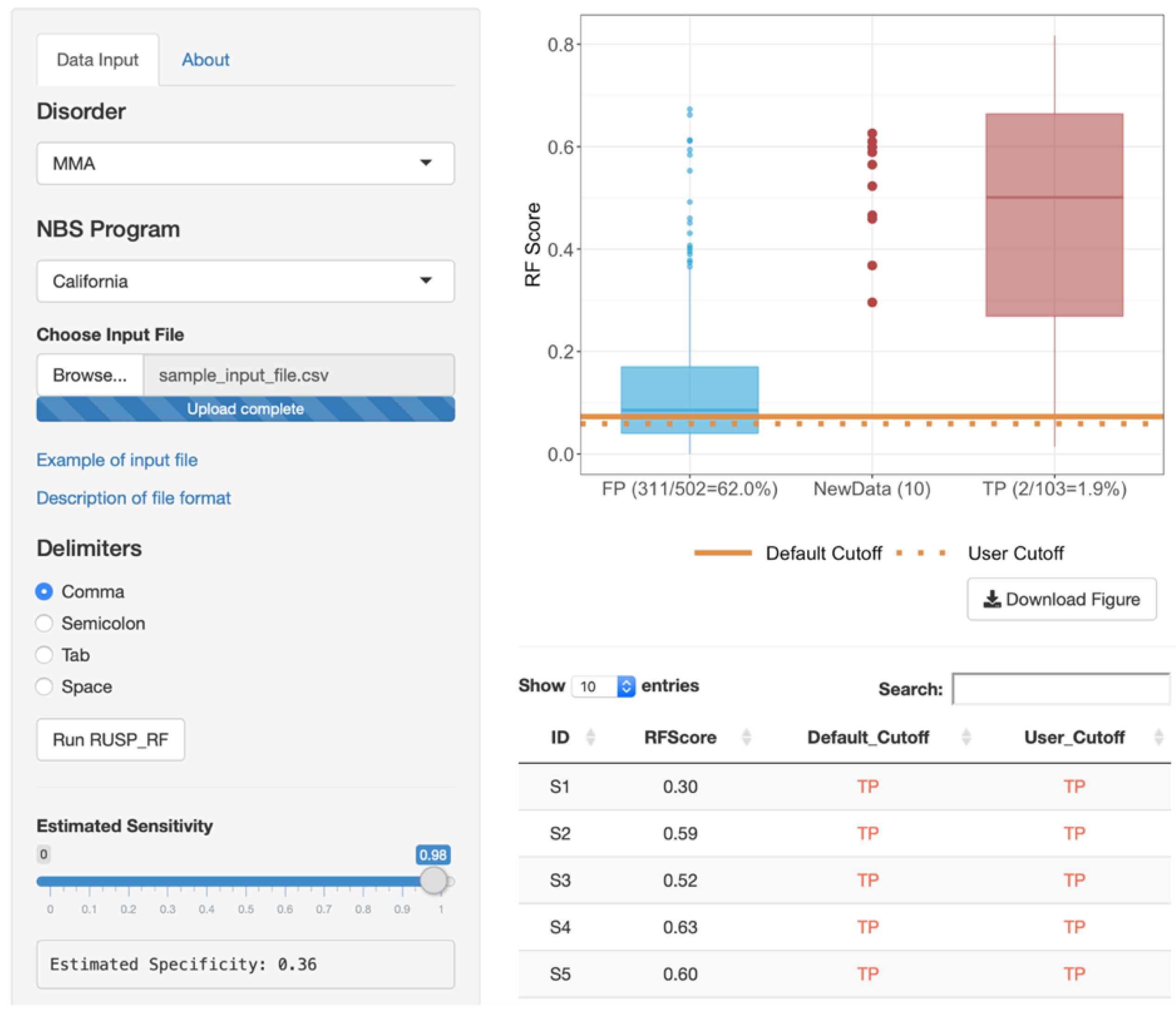Sort by Default_Cutoff column arrows

click(966, 737)
